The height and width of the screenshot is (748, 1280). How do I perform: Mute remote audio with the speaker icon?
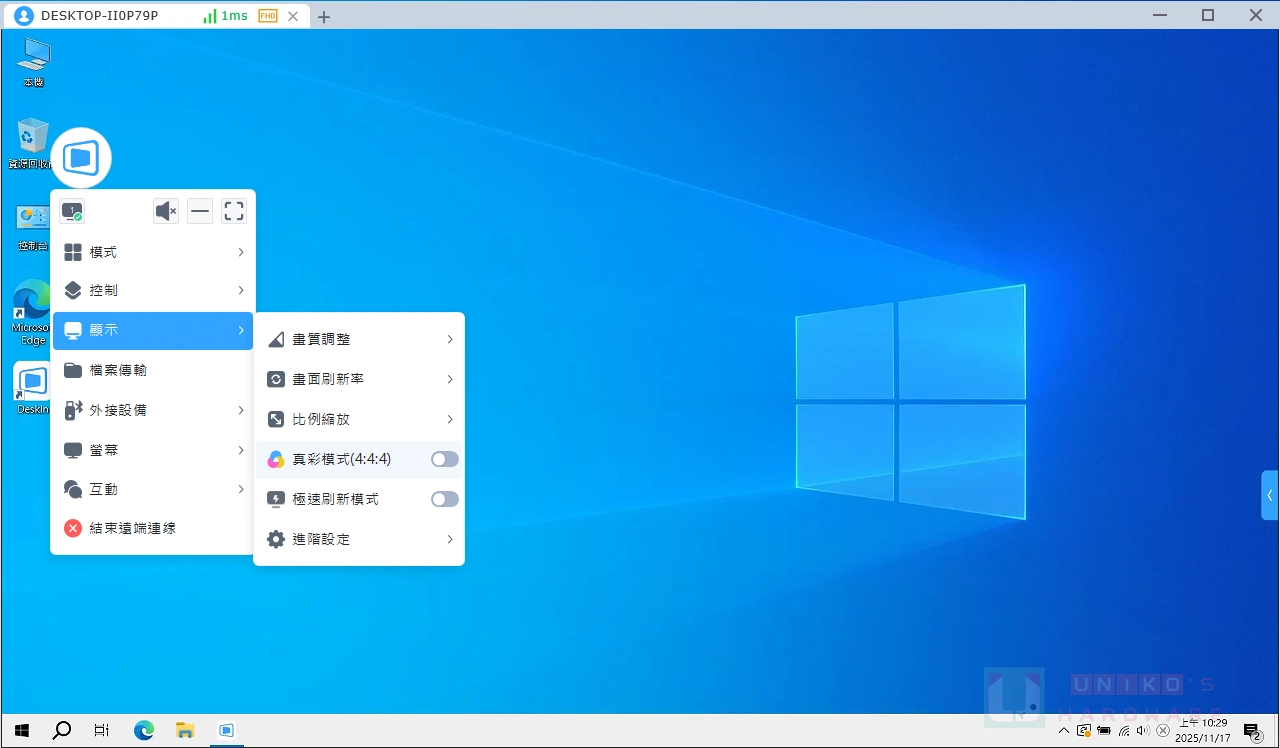point(165,210)
